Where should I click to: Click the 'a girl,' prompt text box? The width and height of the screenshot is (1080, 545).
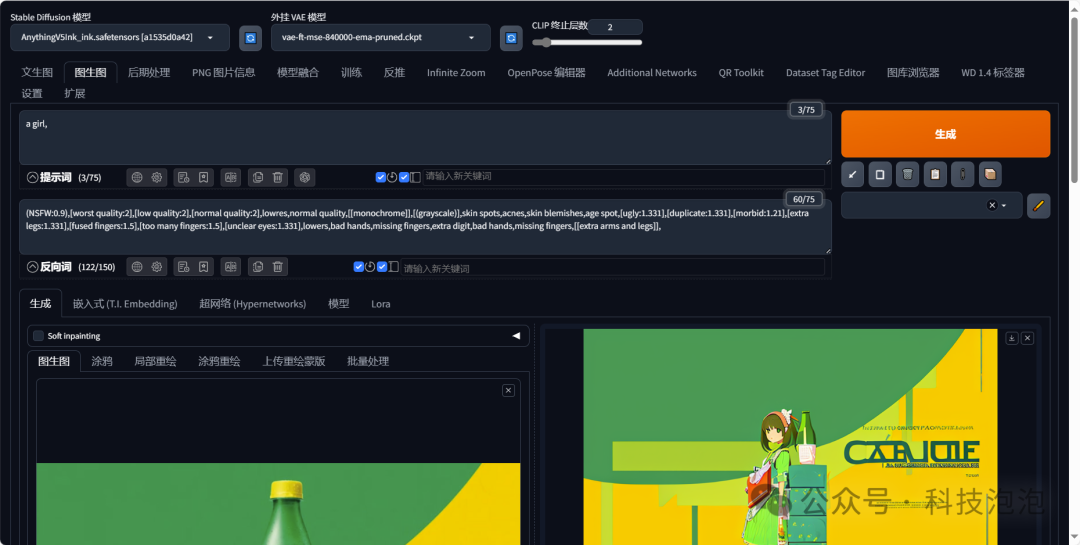tap(425, 137)
